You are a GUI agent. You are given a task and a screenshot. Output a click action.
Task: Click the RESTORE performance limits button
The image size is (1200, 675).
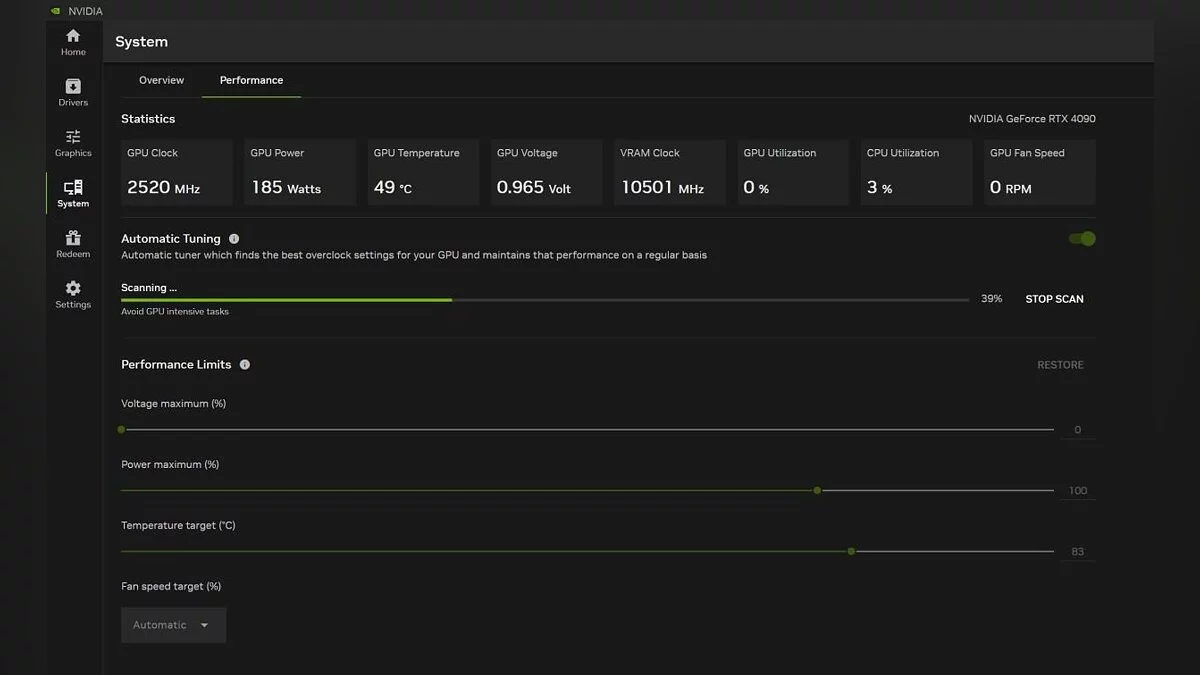pos(1060,365)
